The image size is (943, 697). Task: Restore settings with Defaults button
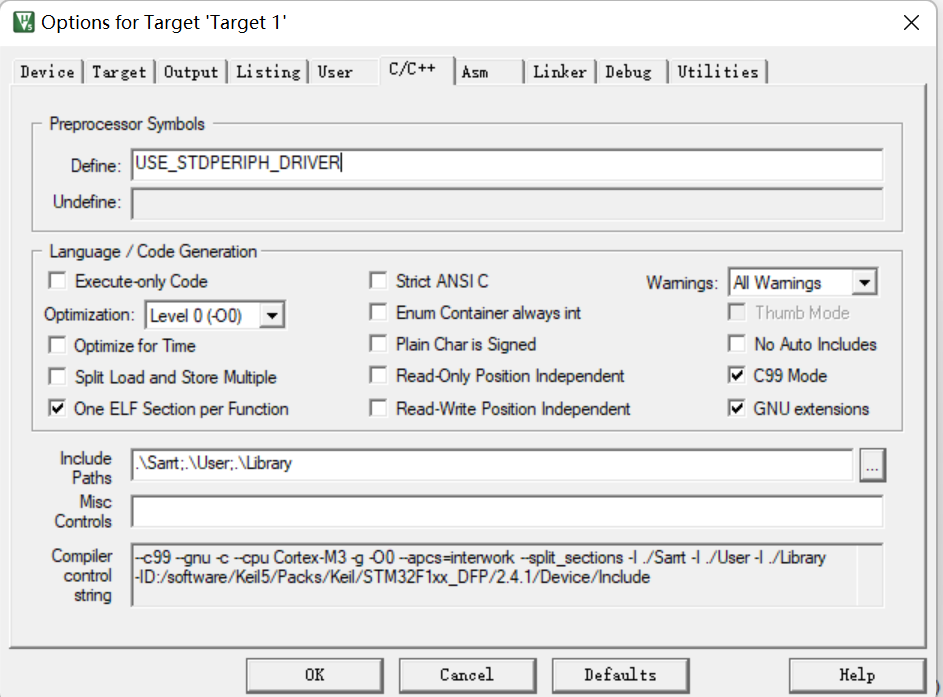(x=621, y=675)
